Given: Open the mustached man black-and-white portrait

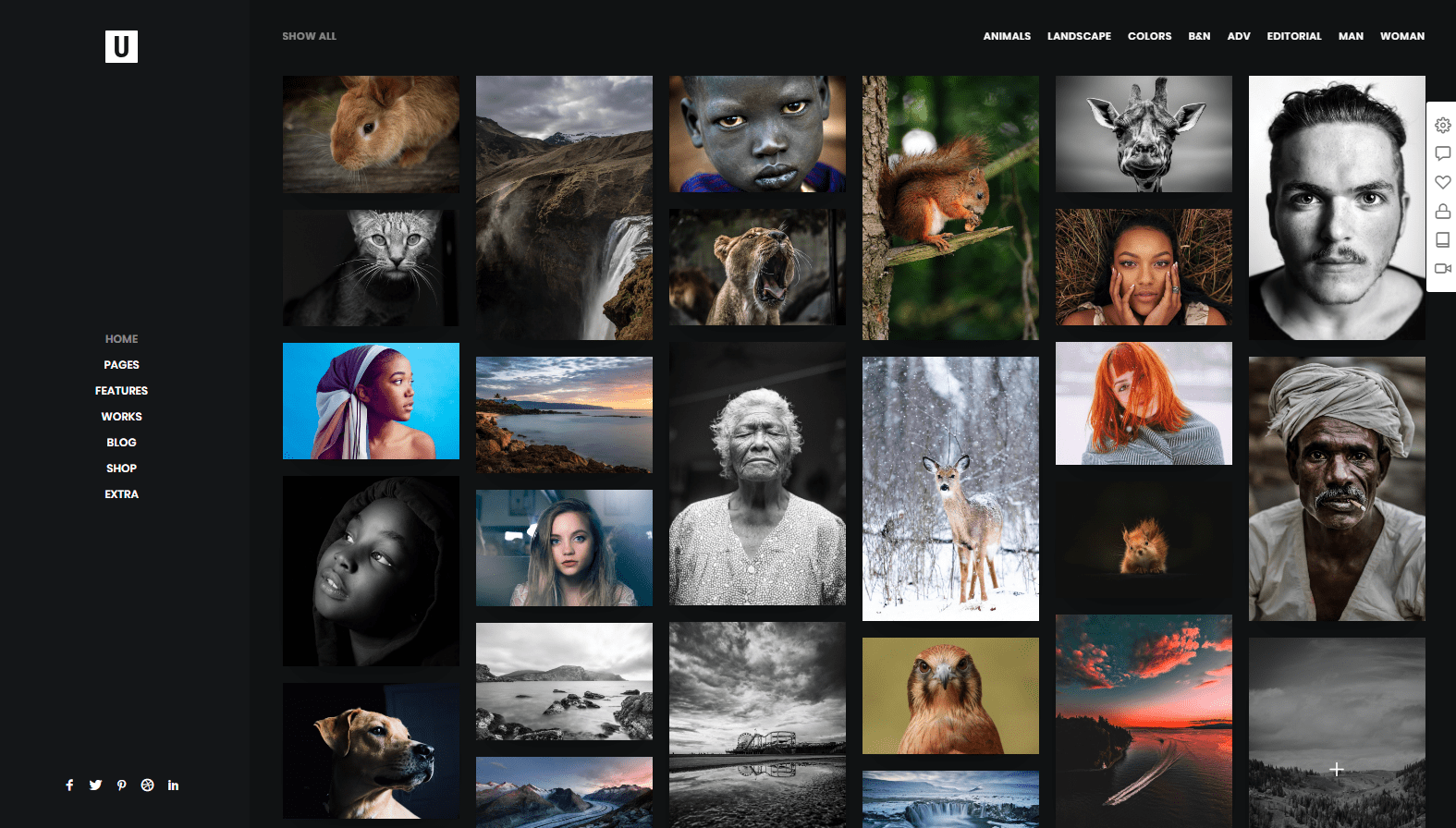Looking at the screenshot, I should pyautogui.click(x=1337, y=208).
